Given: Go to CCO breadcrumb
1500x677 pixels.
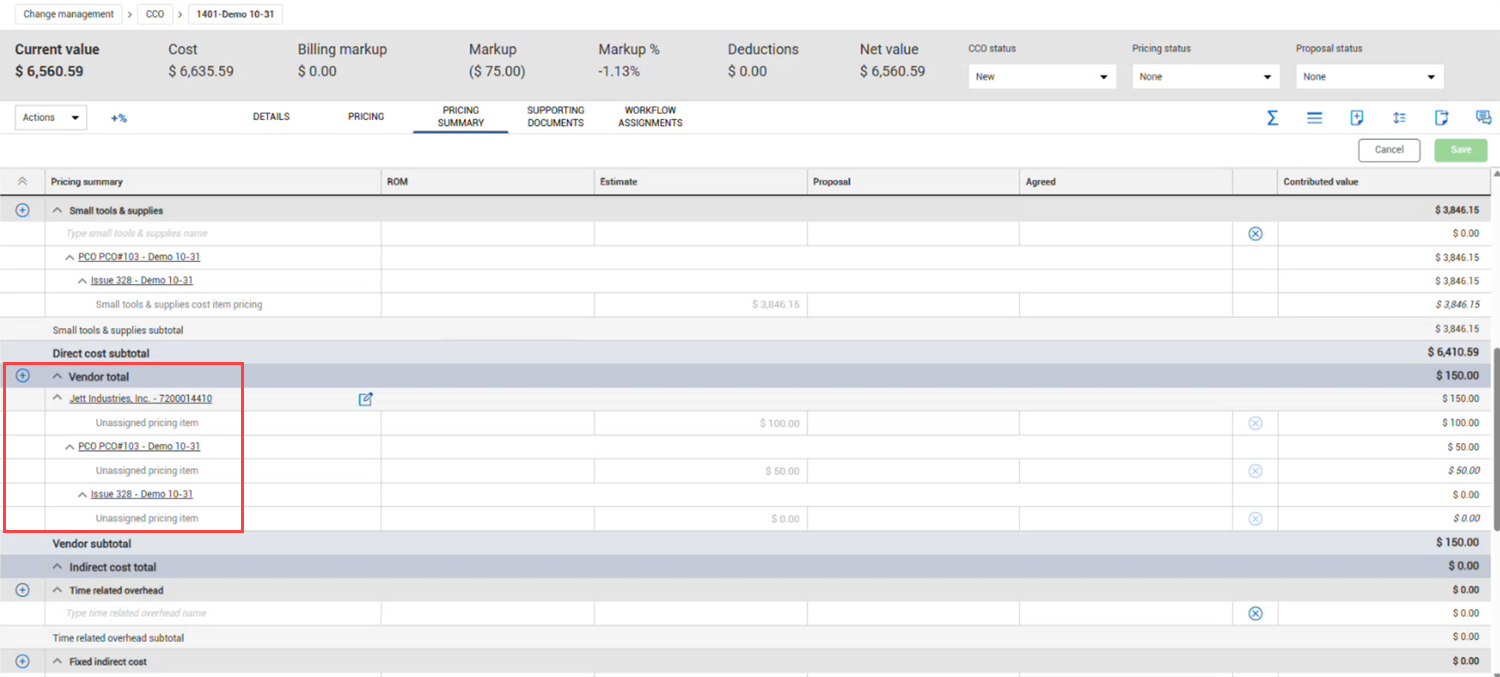Looking at the screenshot, I should [x=155, y=14].
